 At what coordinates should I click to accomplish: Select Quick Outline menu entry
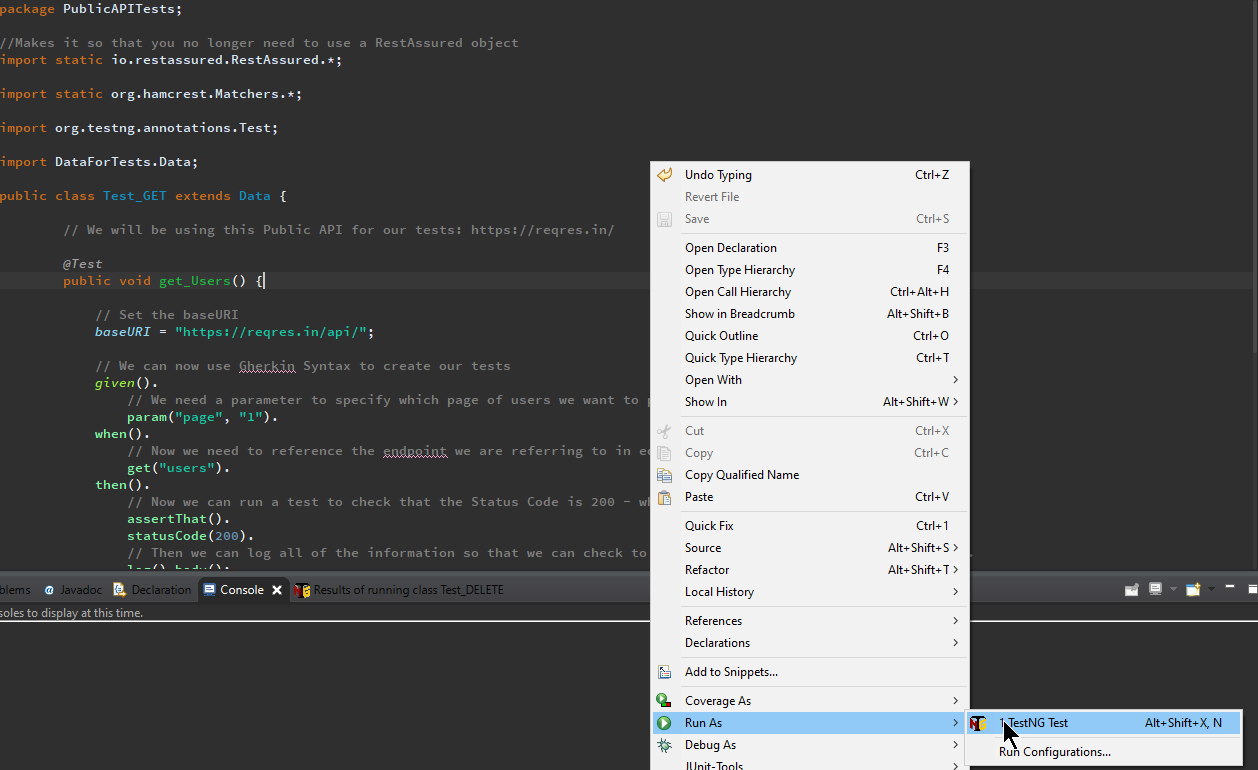pos(810,336)
